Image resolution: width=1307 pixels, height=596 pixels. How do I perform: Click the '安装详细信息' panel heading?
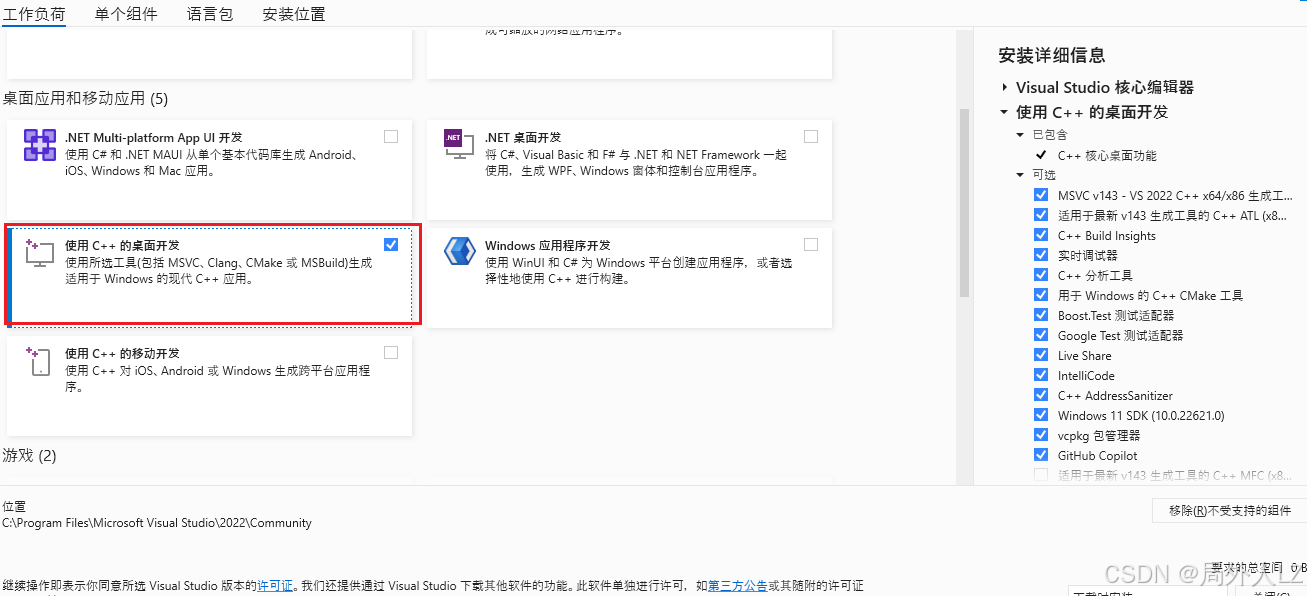[x=1052, y=55]
